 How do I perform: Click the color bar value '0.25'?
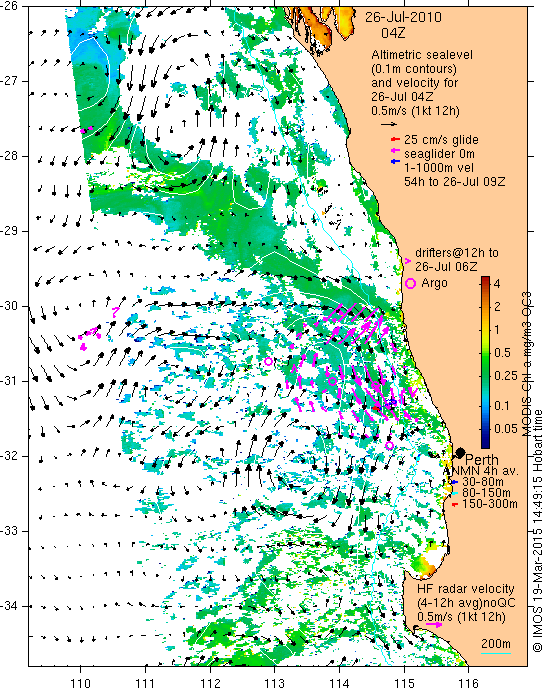point(506,375)
